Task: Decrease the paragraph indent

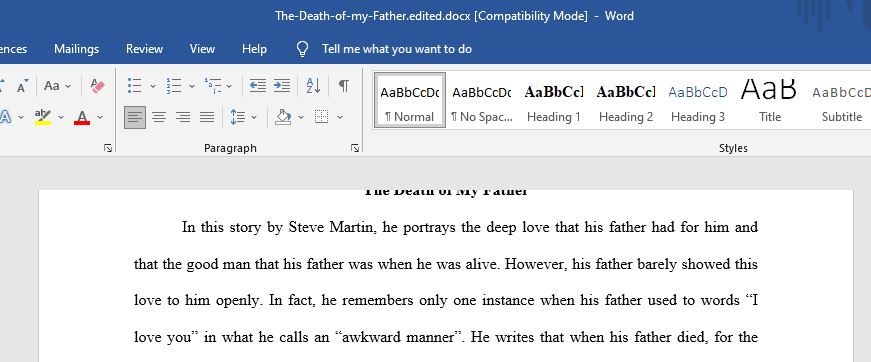Action: pos(257,86)
